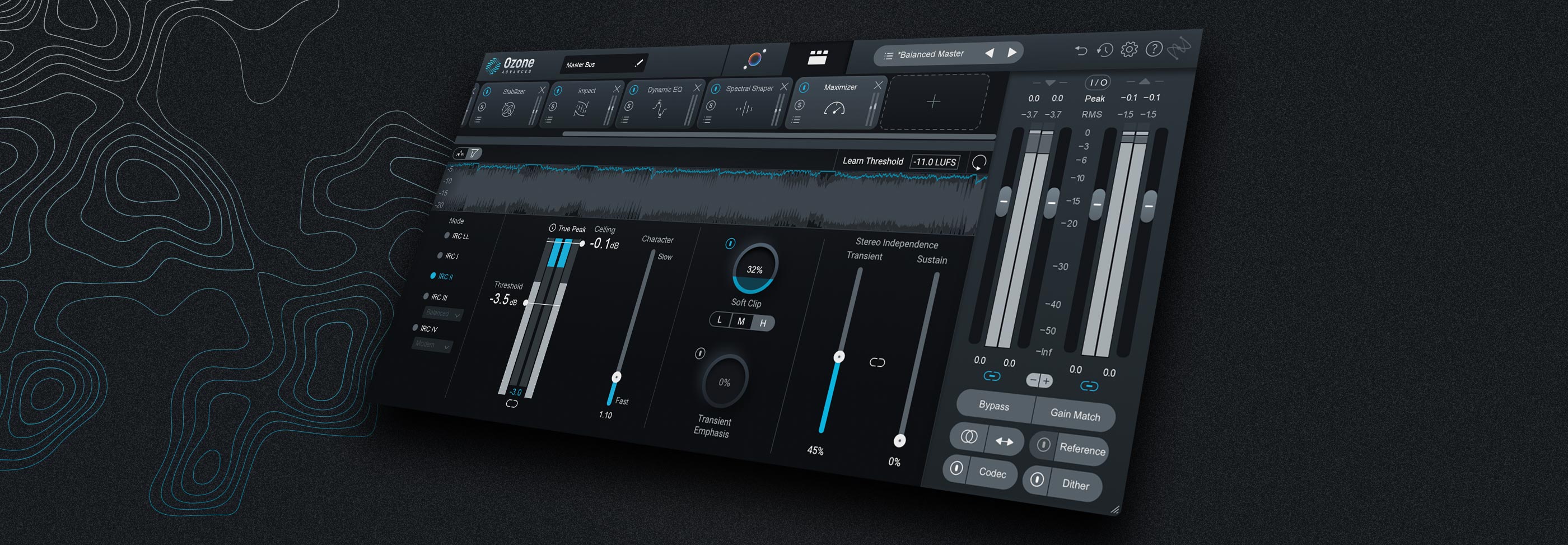Click the gain reduction trace view icon
This screenshot has width=1568, height=545.
pyautogui.click(x=474, y=153)
